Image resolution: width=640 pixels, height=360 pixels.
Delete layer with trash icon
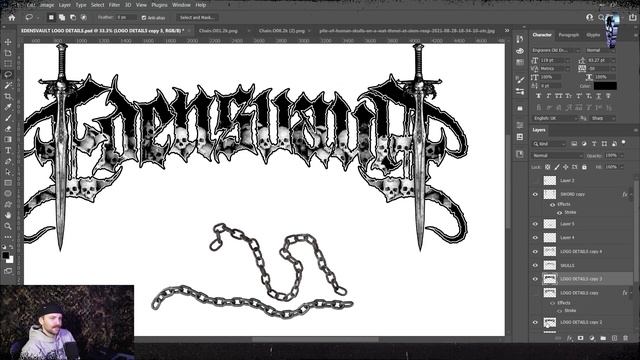625,338
